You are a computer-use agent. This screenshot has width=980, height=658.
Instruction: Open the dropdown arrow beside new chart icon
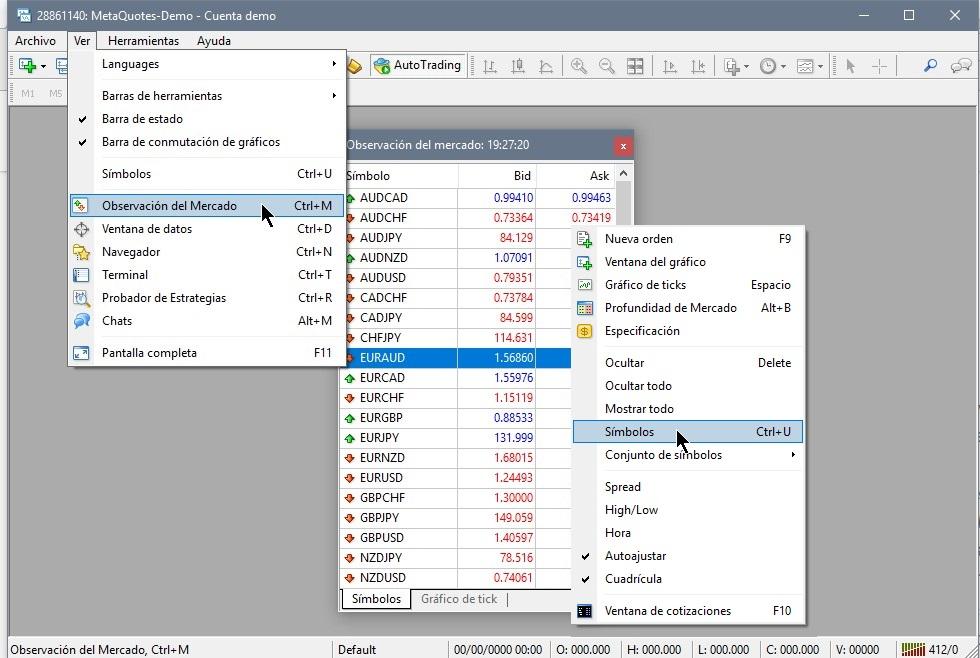pos(43,66)
